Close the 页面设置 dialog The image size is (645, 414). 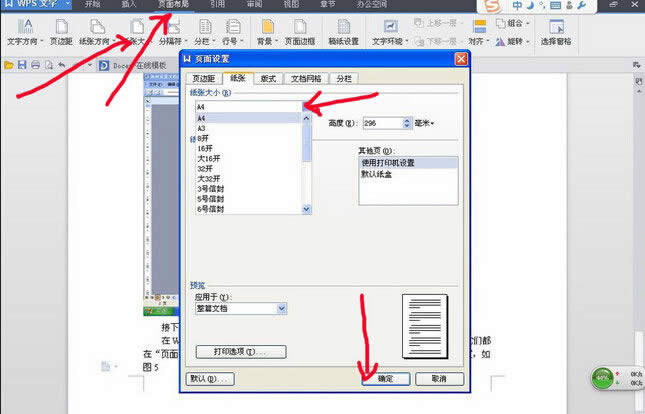(461, 59)
